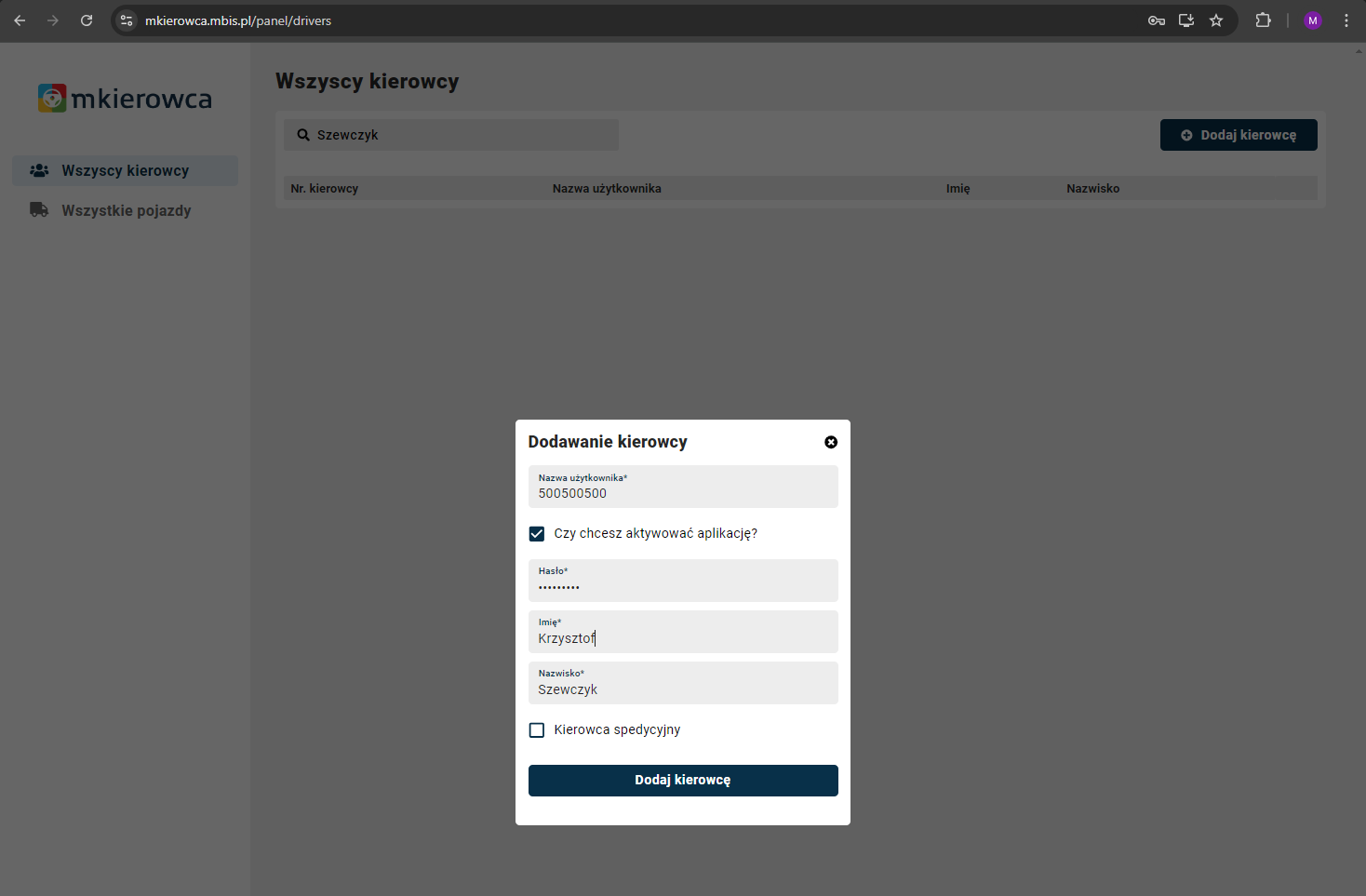The width and height of the screenshot is (1366, 896).
Task: Open Wszyscy kierowcy in sidebar
Action: (x=125, y=170)
